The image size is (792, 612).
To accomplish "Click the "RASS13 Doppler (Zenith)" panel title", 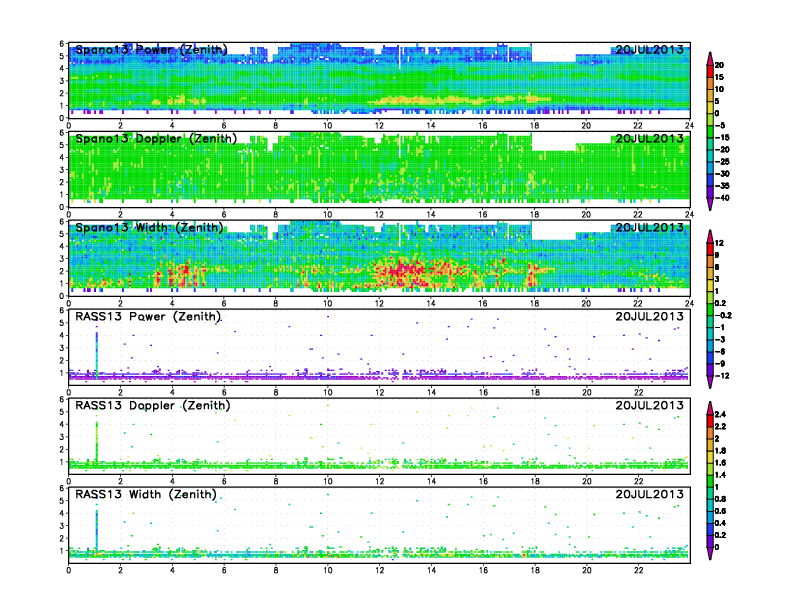I will pos(153,405).
